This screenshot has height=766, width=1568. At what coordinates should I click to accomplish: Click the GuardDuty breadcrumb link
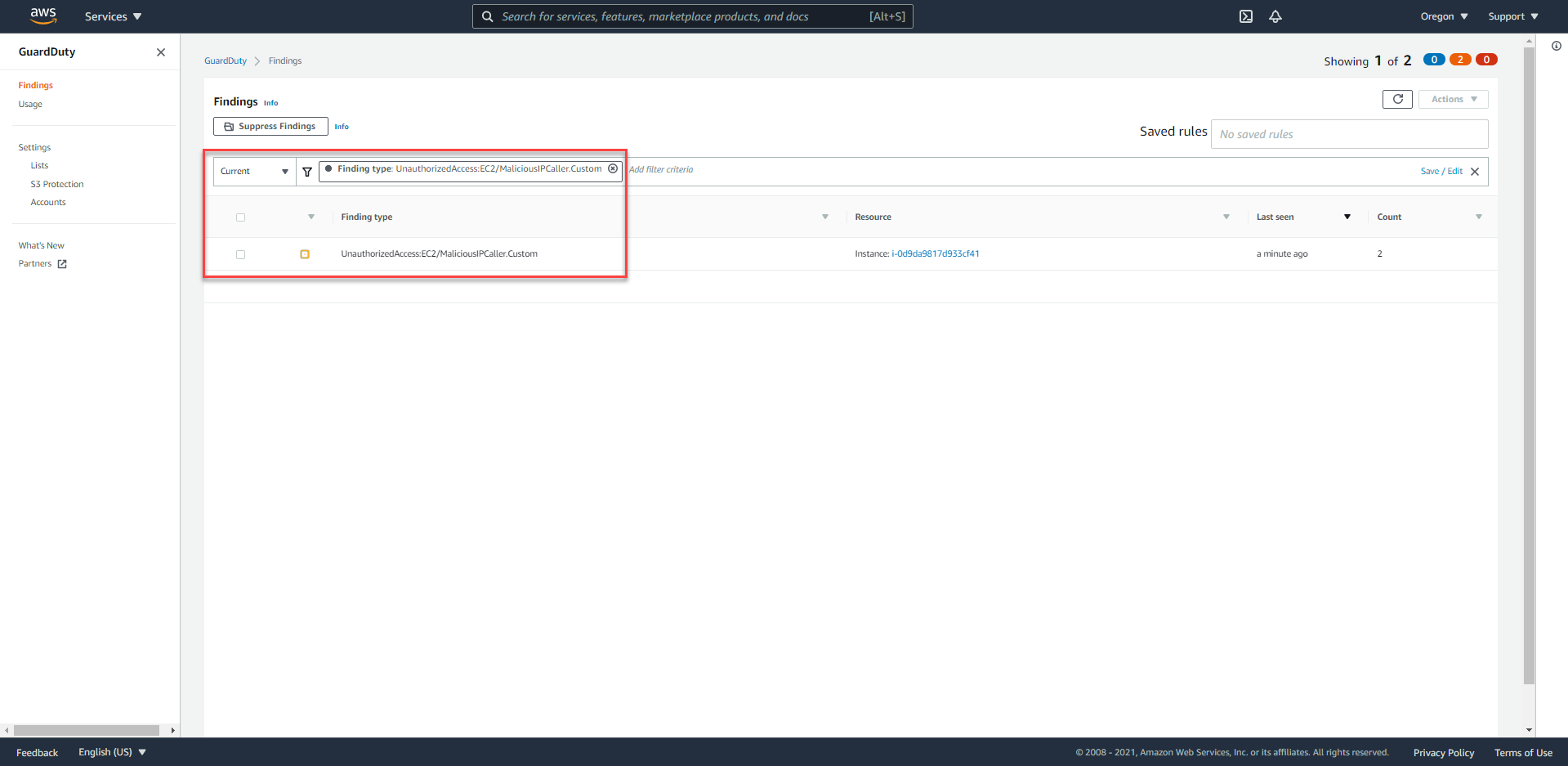click(226, 60)
